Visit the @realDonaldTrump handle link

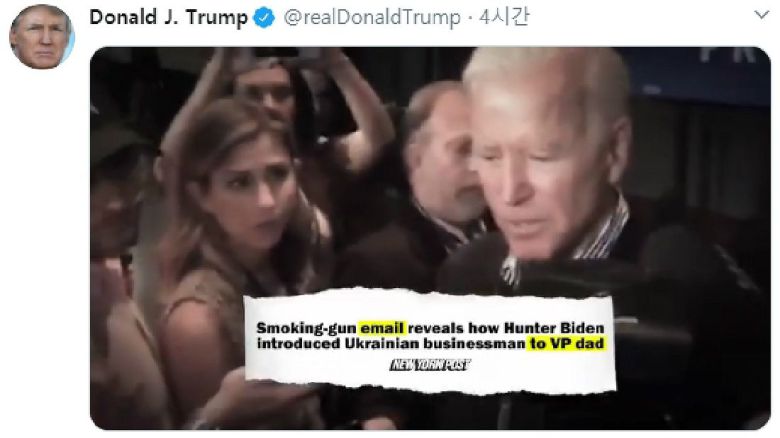(372, 18)
